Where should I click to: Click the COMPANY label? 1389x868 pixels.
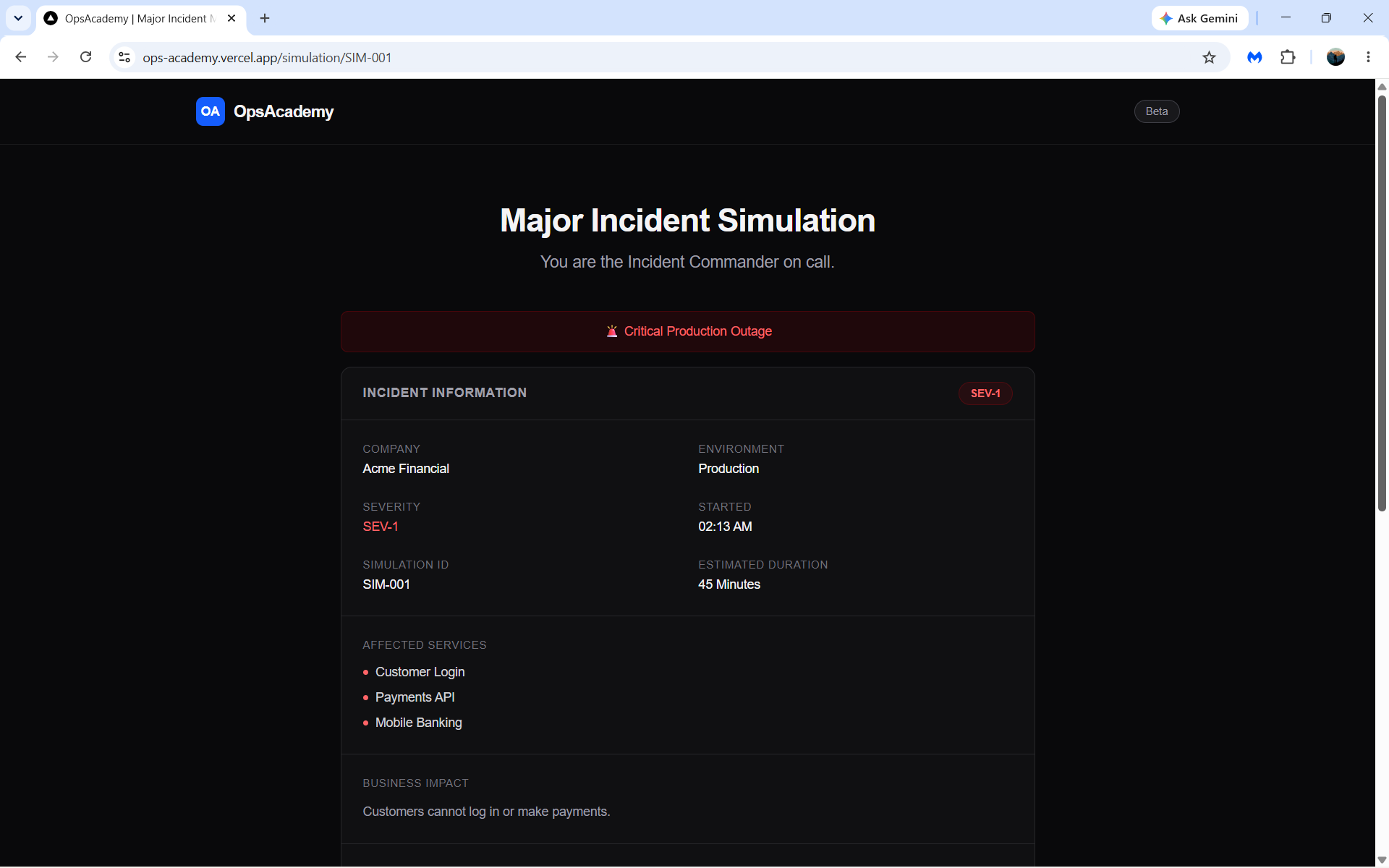point(391,449)
